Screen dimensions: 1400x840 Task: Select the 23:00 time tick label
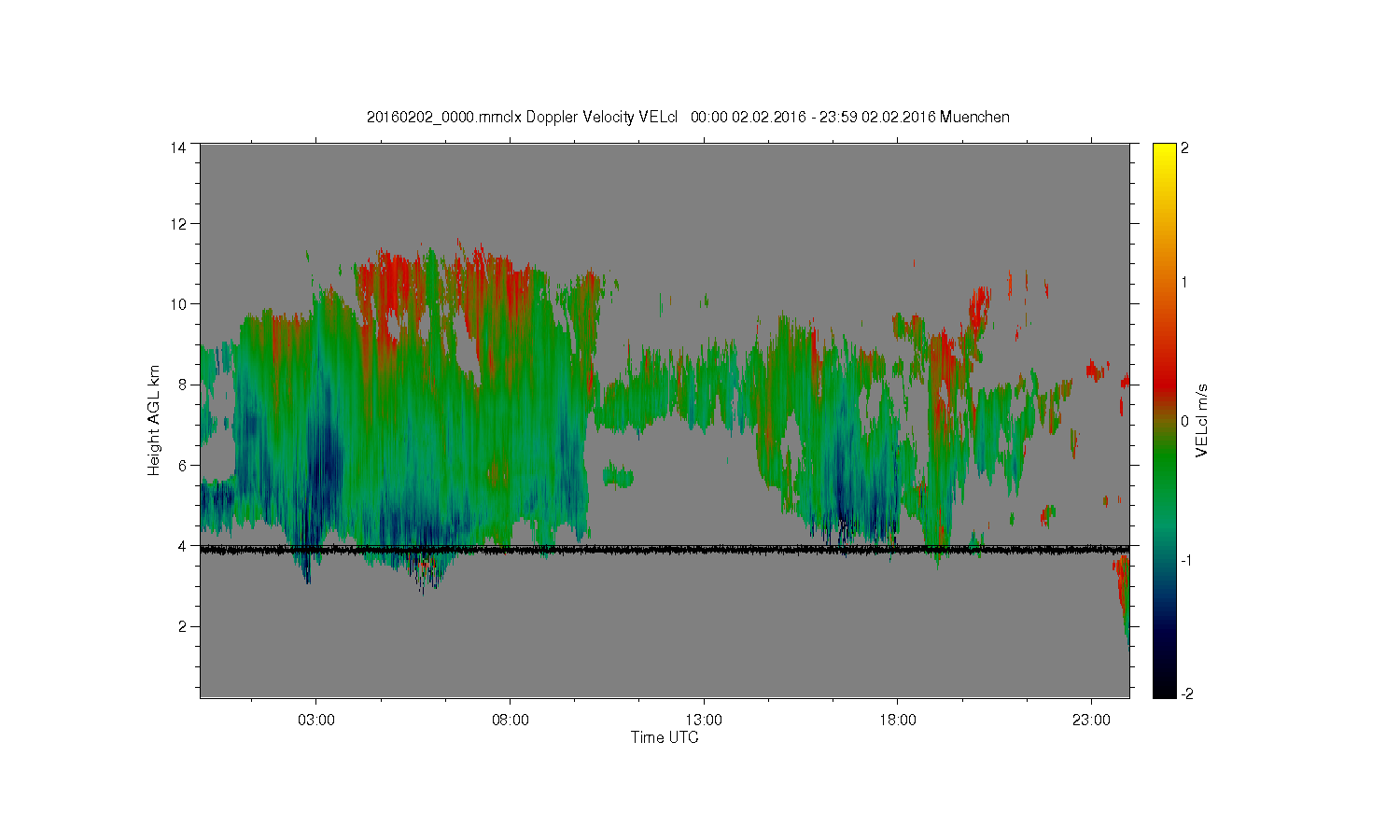pyautogui.click(x=1092, y=721)
